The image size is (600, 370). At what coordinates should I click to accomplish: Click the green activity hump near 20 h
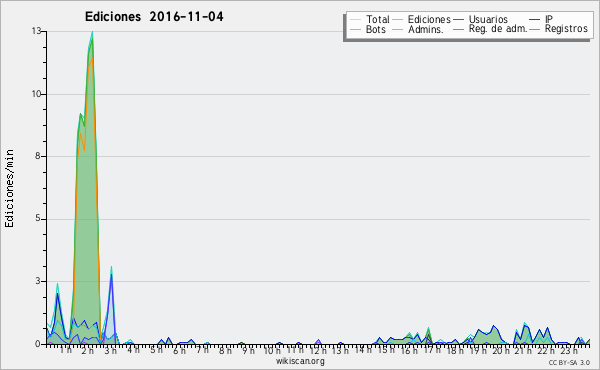(494, 334)
